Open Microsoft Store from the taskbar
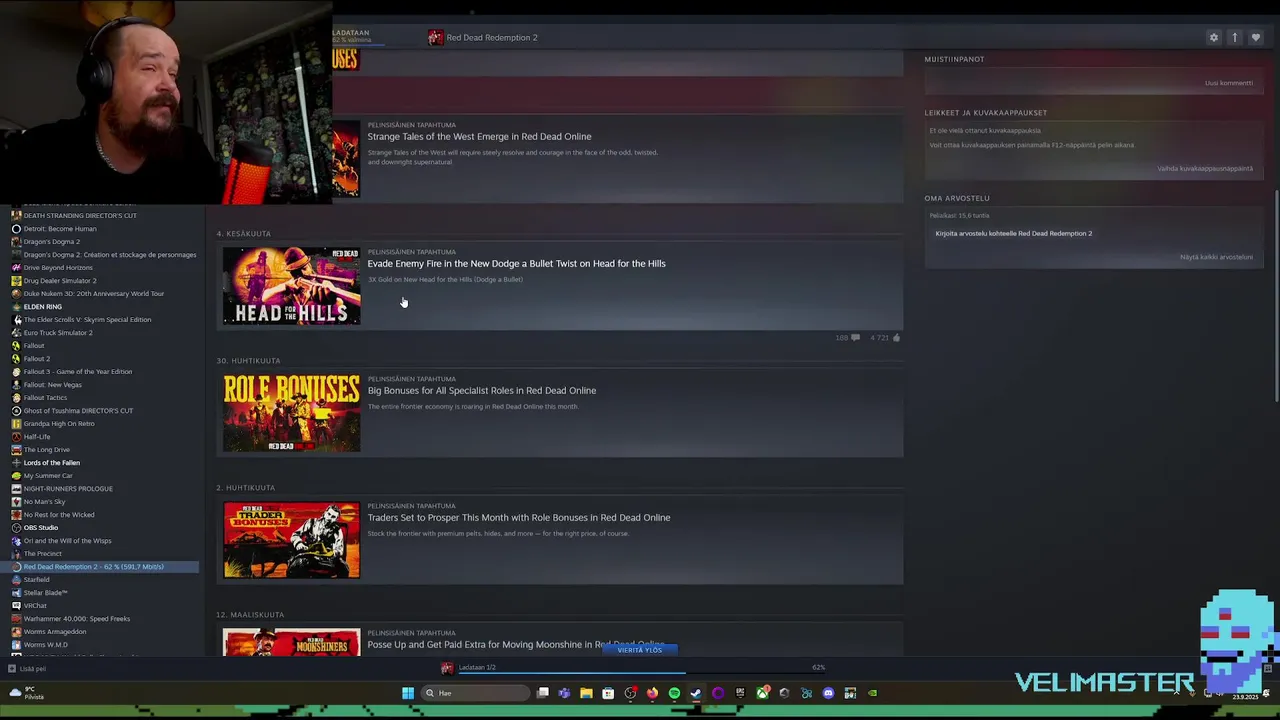Viewport: 1280px width, 720px height. pyautogui.click(x=608, y=693)
